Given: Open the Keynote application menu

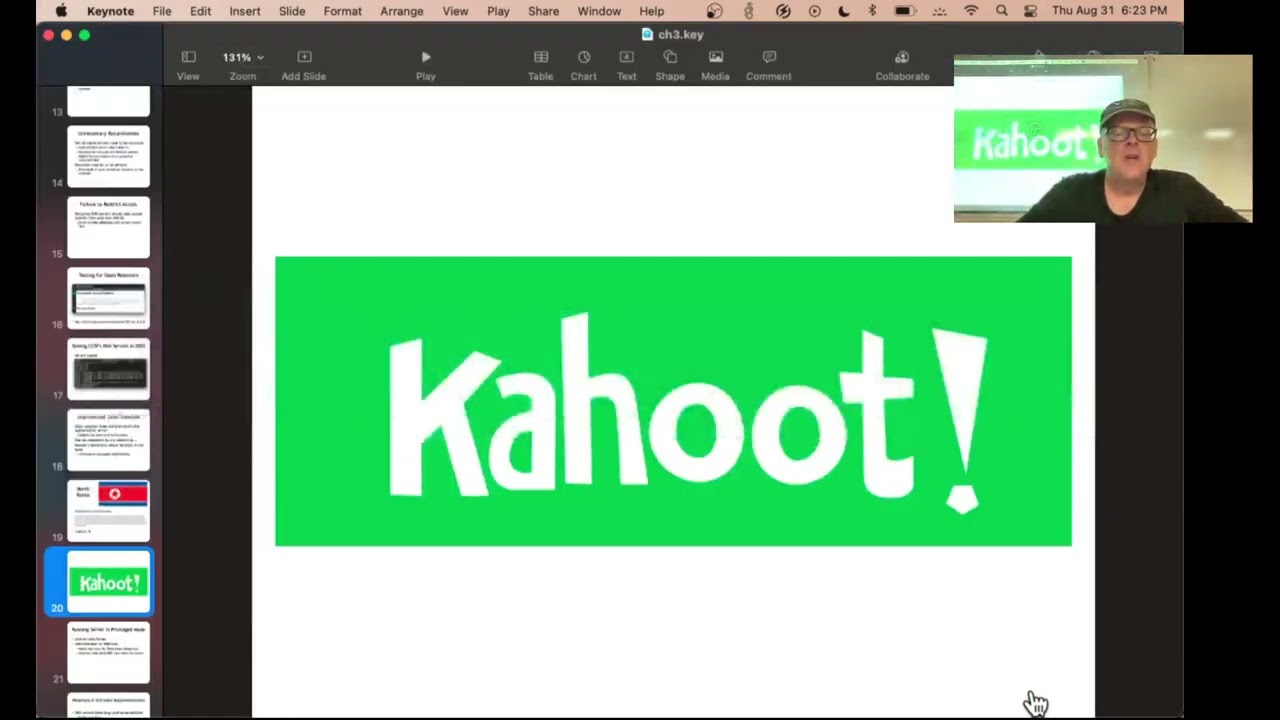Looking at the screenshot, I should pos(110,11).
